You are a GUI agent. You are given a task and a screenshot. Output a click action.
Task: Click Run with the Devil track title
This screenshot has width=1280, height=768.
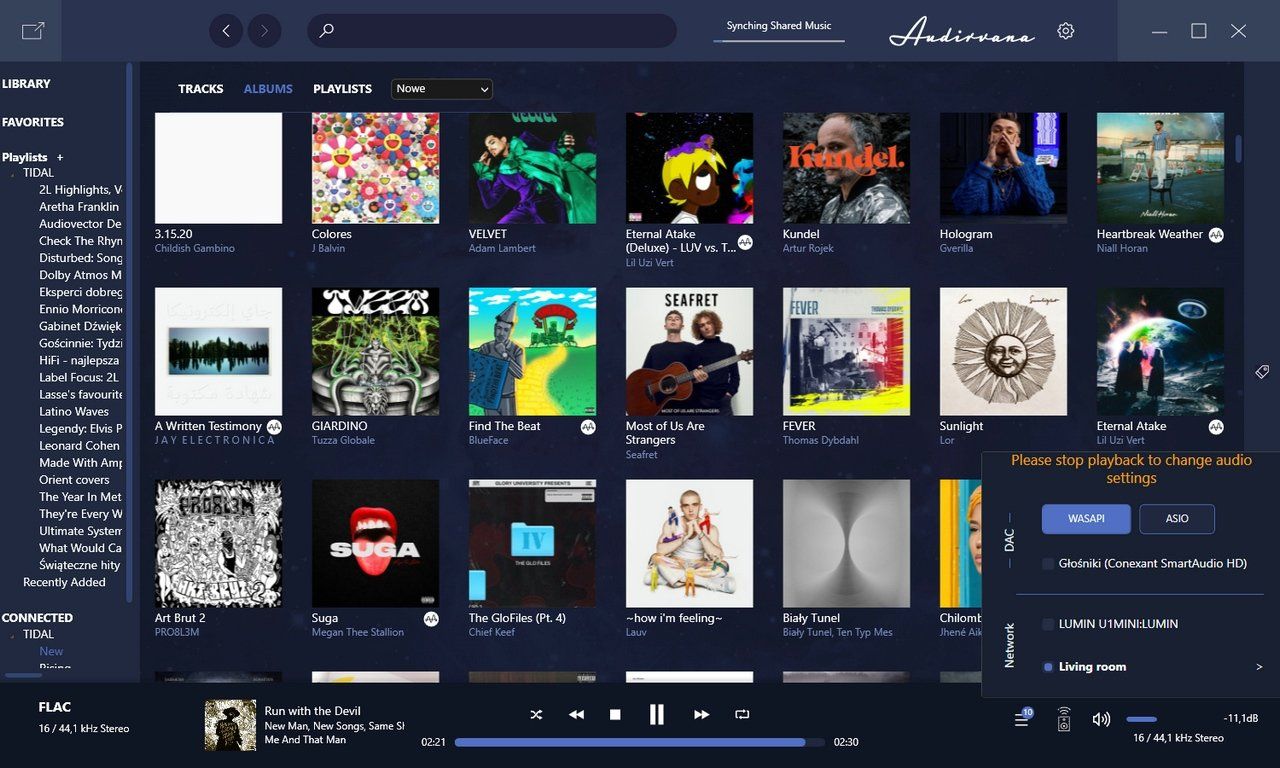pyautogui.click(x=313, y=711)
